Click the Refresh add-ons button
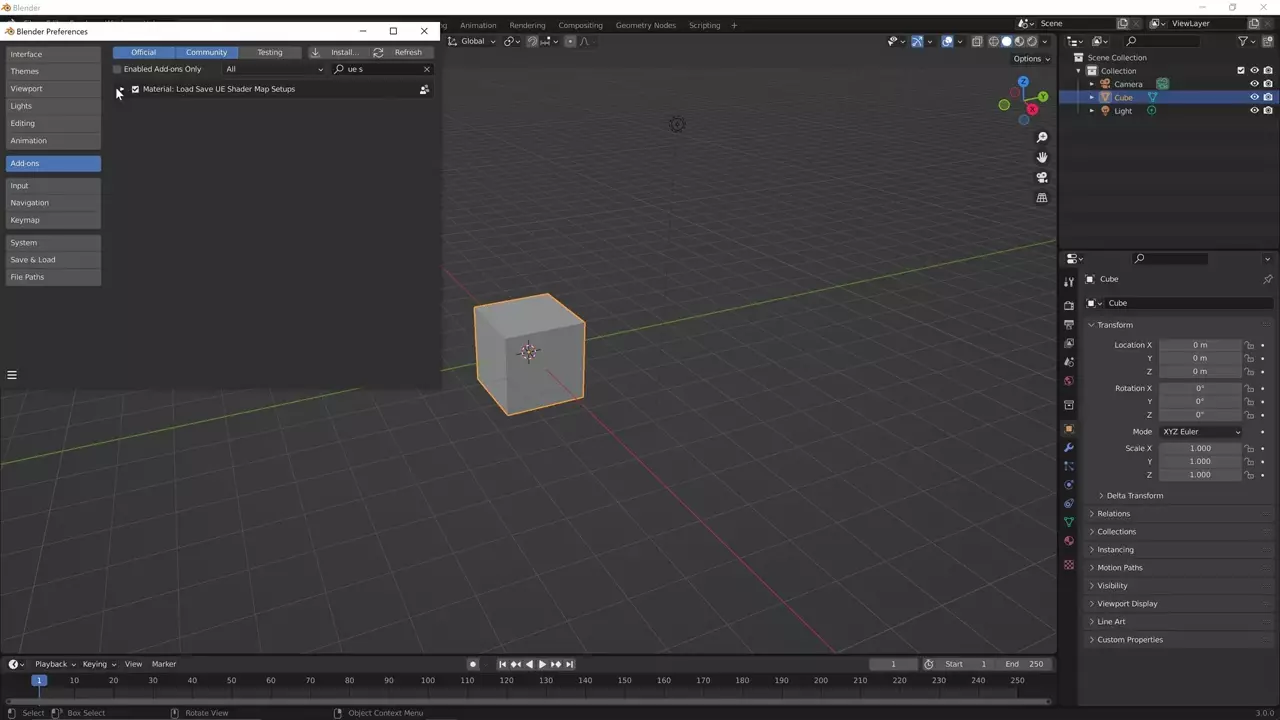 click(x=399, y=52)
